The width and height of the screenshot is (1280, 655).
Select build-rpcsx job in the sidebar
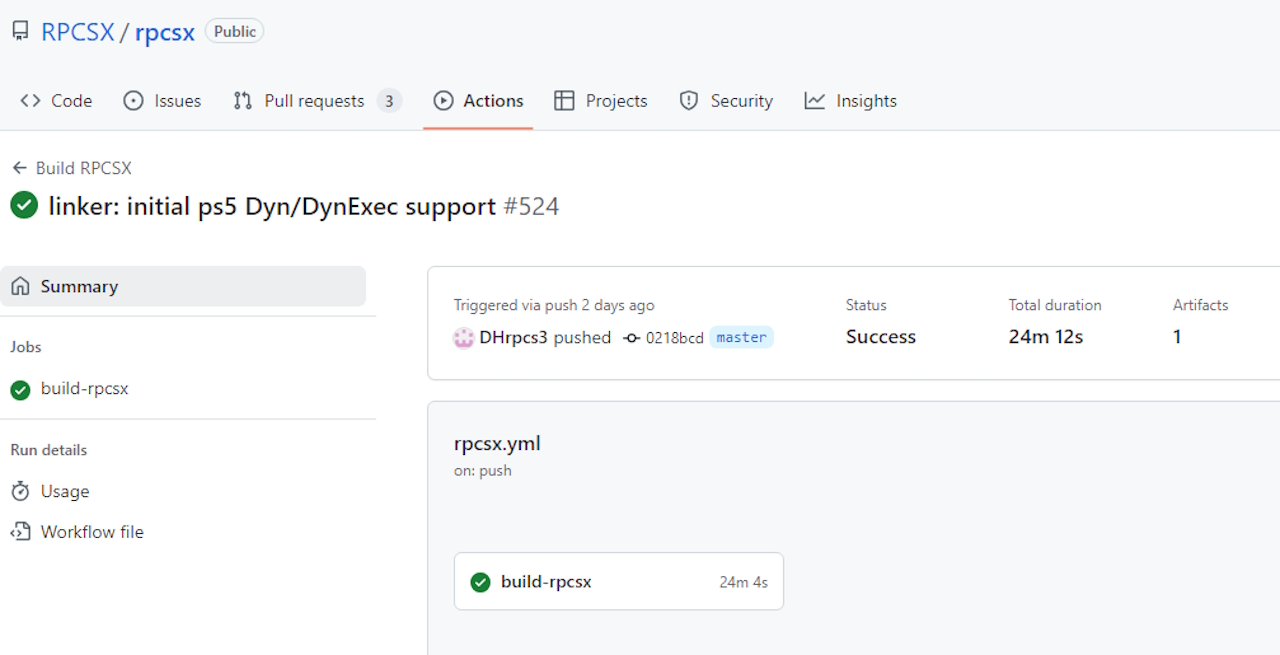(84, 389)
